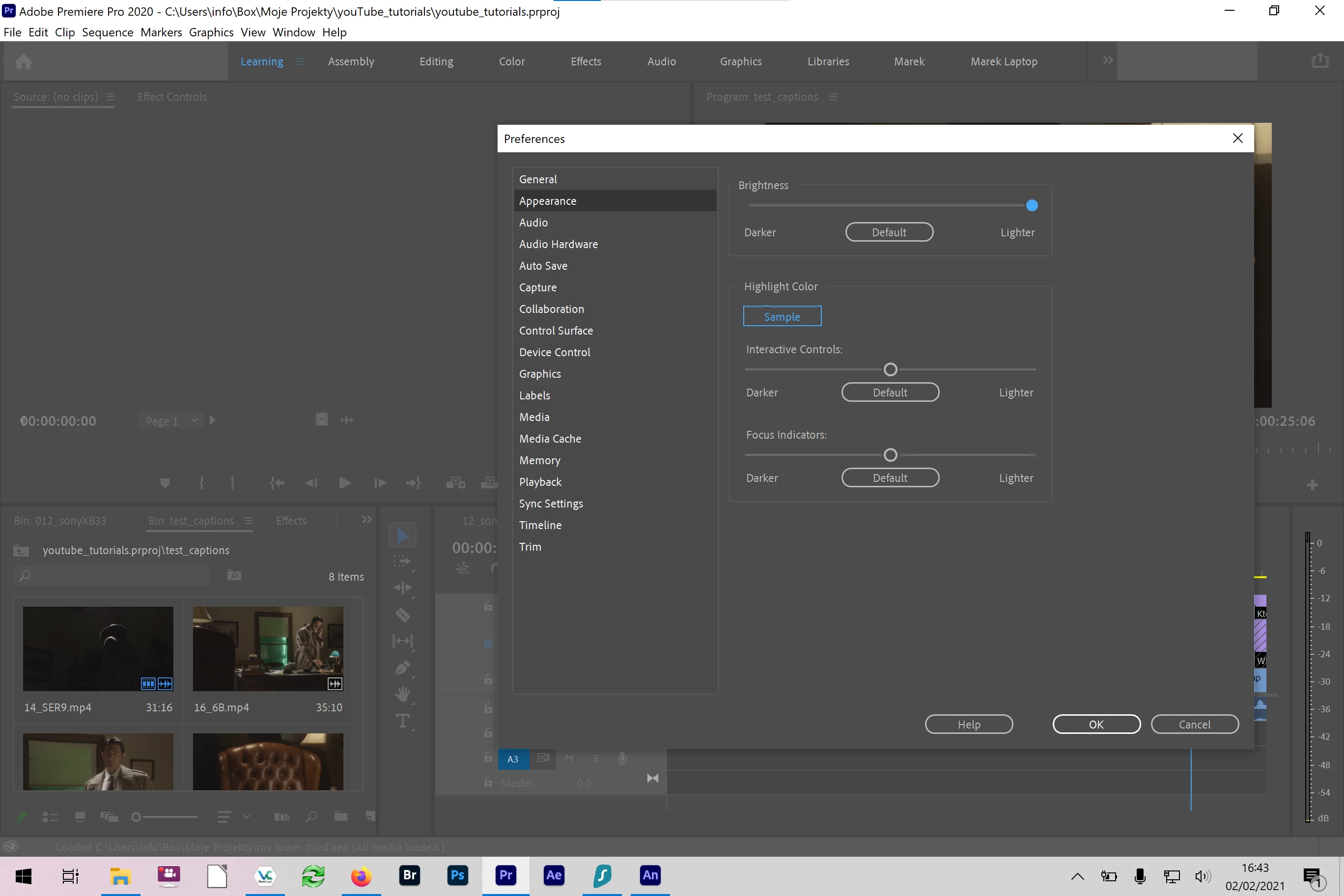Click the Brightness slider handle
The height and width of the screenshot is (896, 1344).
[x=1032, y=206]
